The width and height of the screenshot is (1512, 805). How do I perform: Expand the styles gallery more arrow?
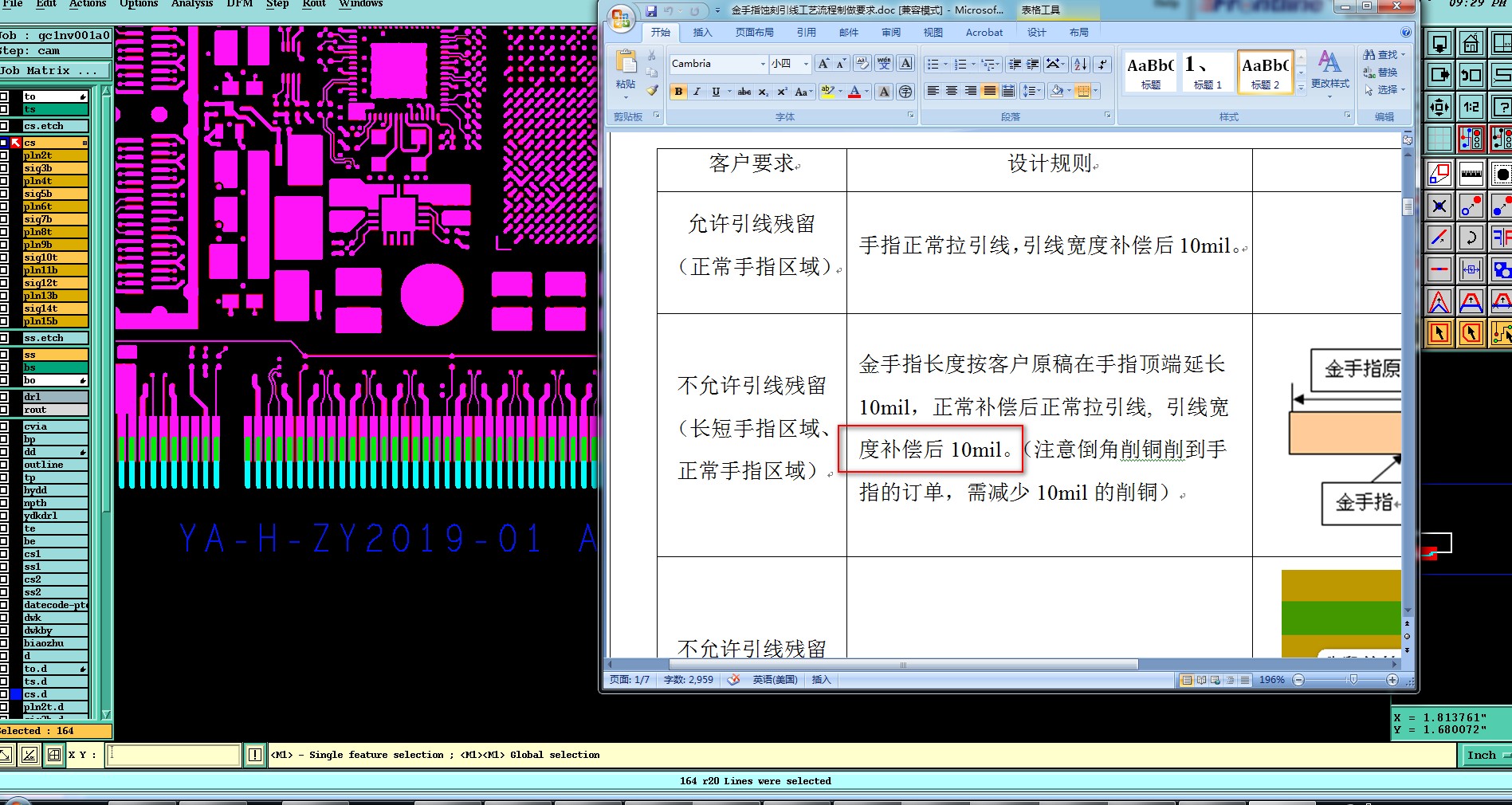click(1302, 88)
